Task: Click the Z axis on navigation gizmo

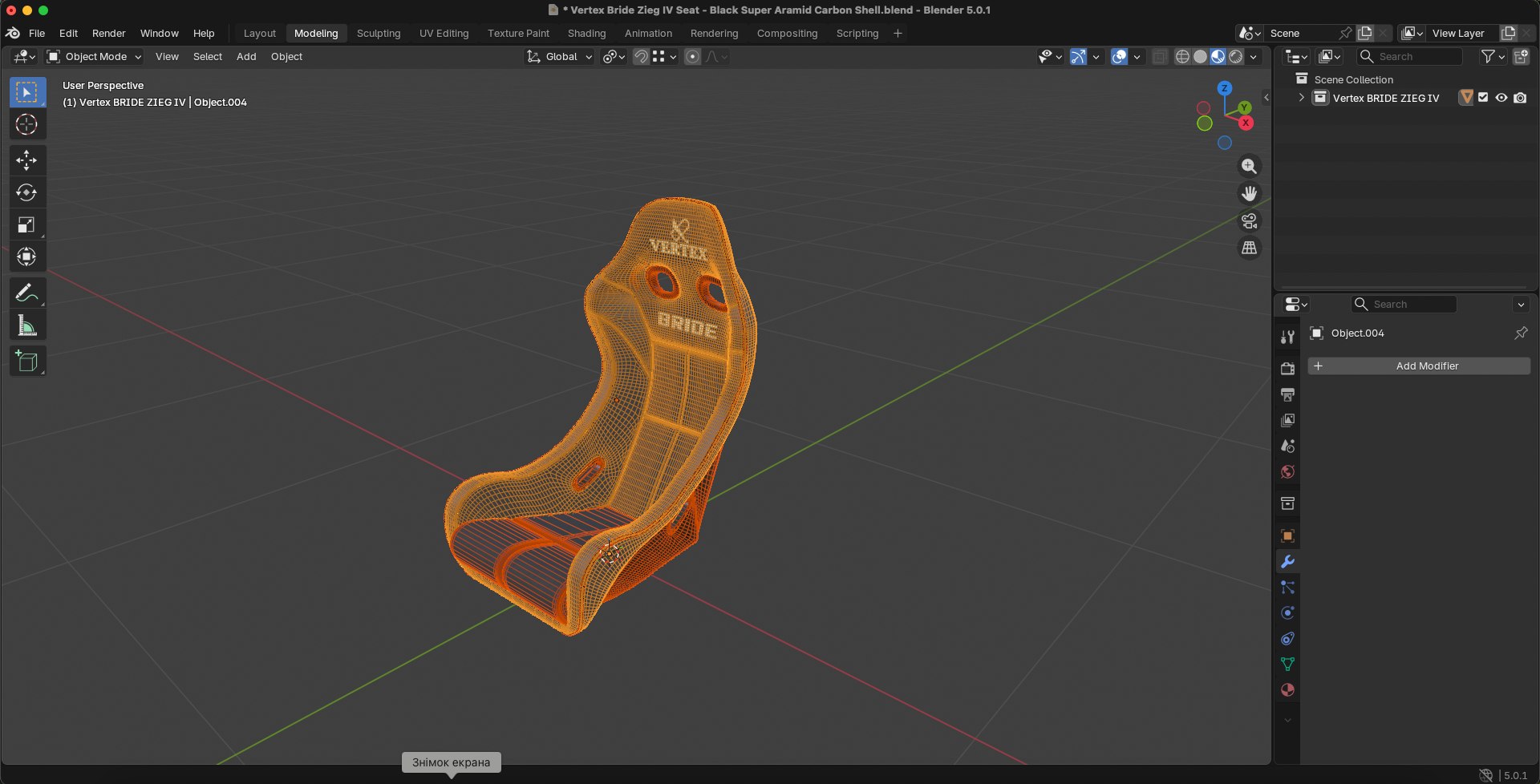Action: [1225, 88]
